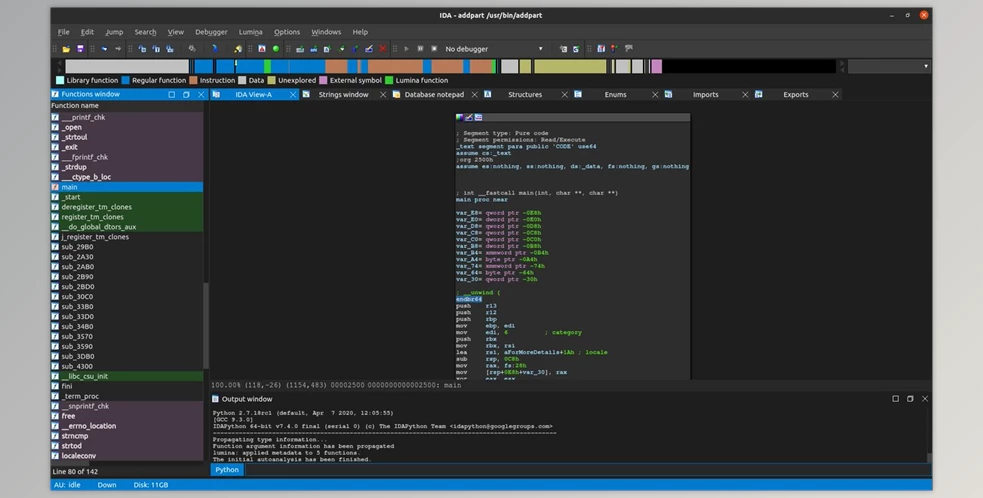
Task: Close the Strings window tab
Action: 383,95
